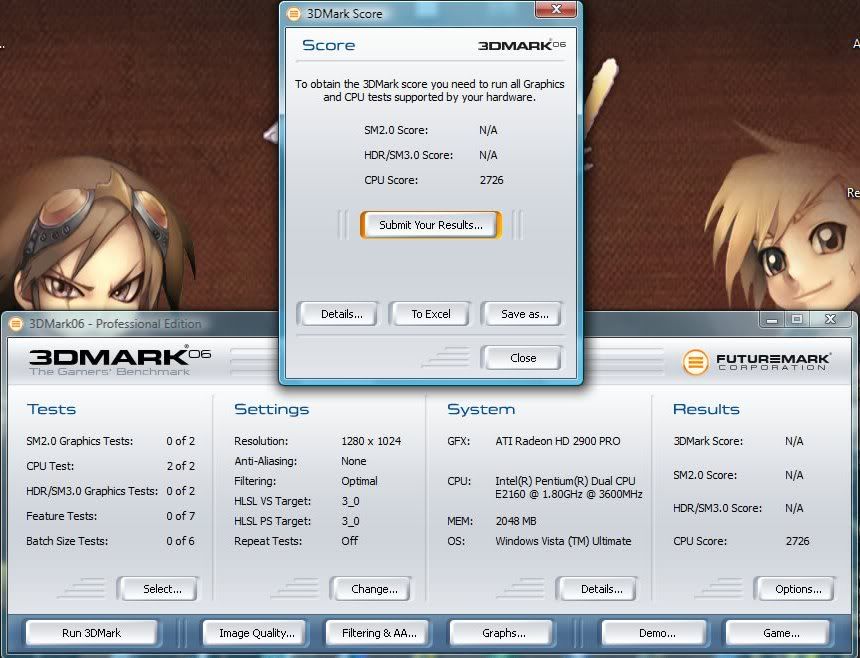Screen dimensions: 860x658
Task: Start the Demo
Action: 653,632
